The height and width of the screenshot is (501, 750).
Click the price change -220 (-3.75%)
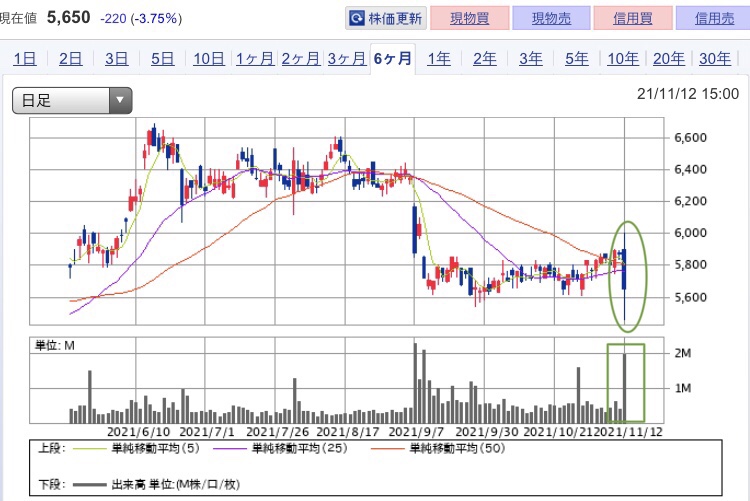pyautogui.click(x=141, y=19)
